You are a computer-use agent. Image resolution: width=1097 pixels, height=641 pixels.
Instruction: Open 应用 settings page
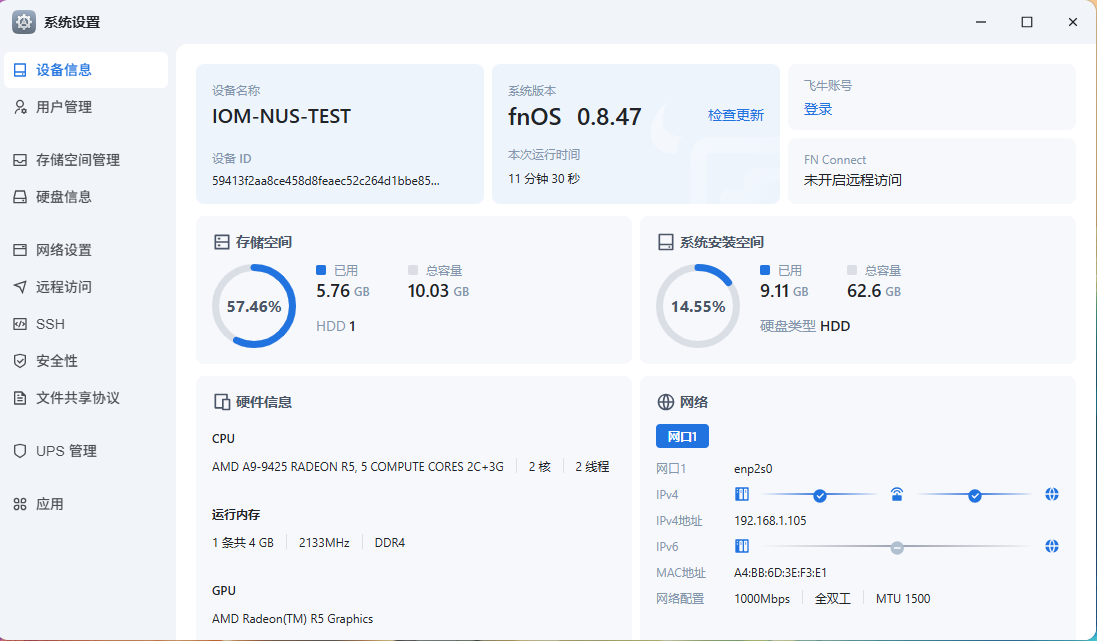pos(86,504)
